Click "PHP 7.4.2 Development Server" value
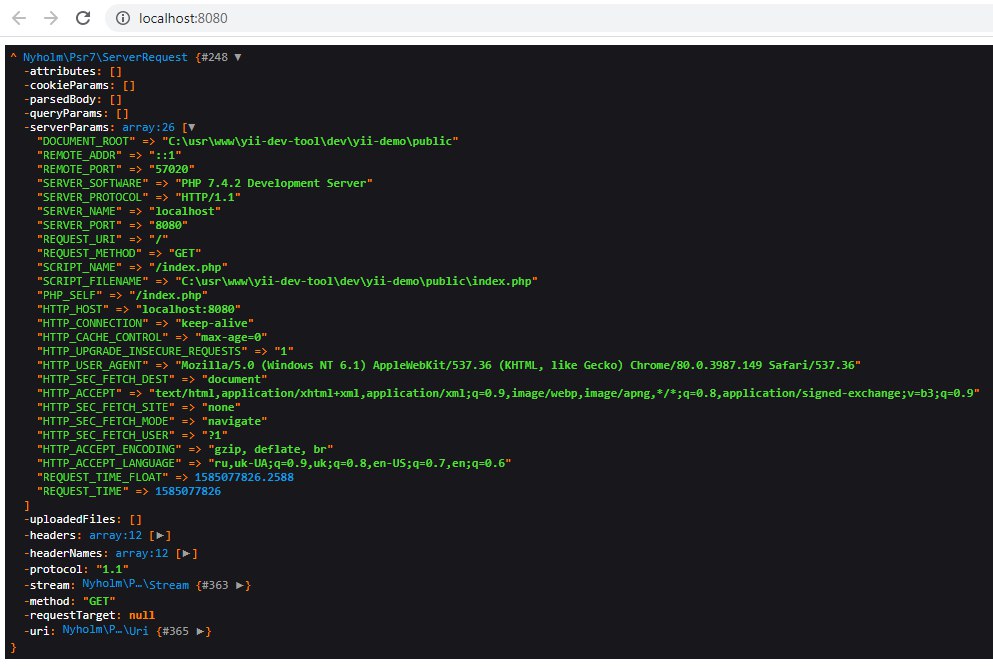The width and height of the screenshot is (993, 671). [x=274, y=183]
